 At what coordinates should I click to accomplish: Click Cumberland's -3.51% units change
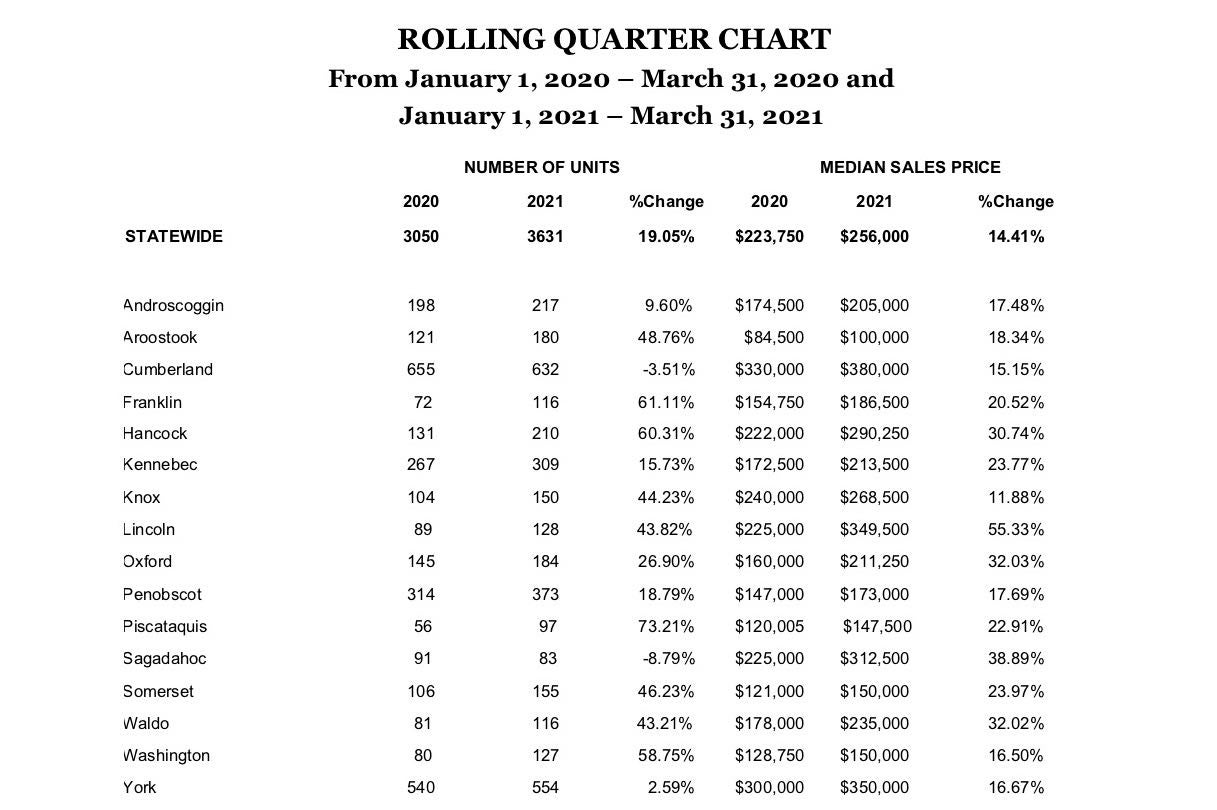tap(668, 370)
